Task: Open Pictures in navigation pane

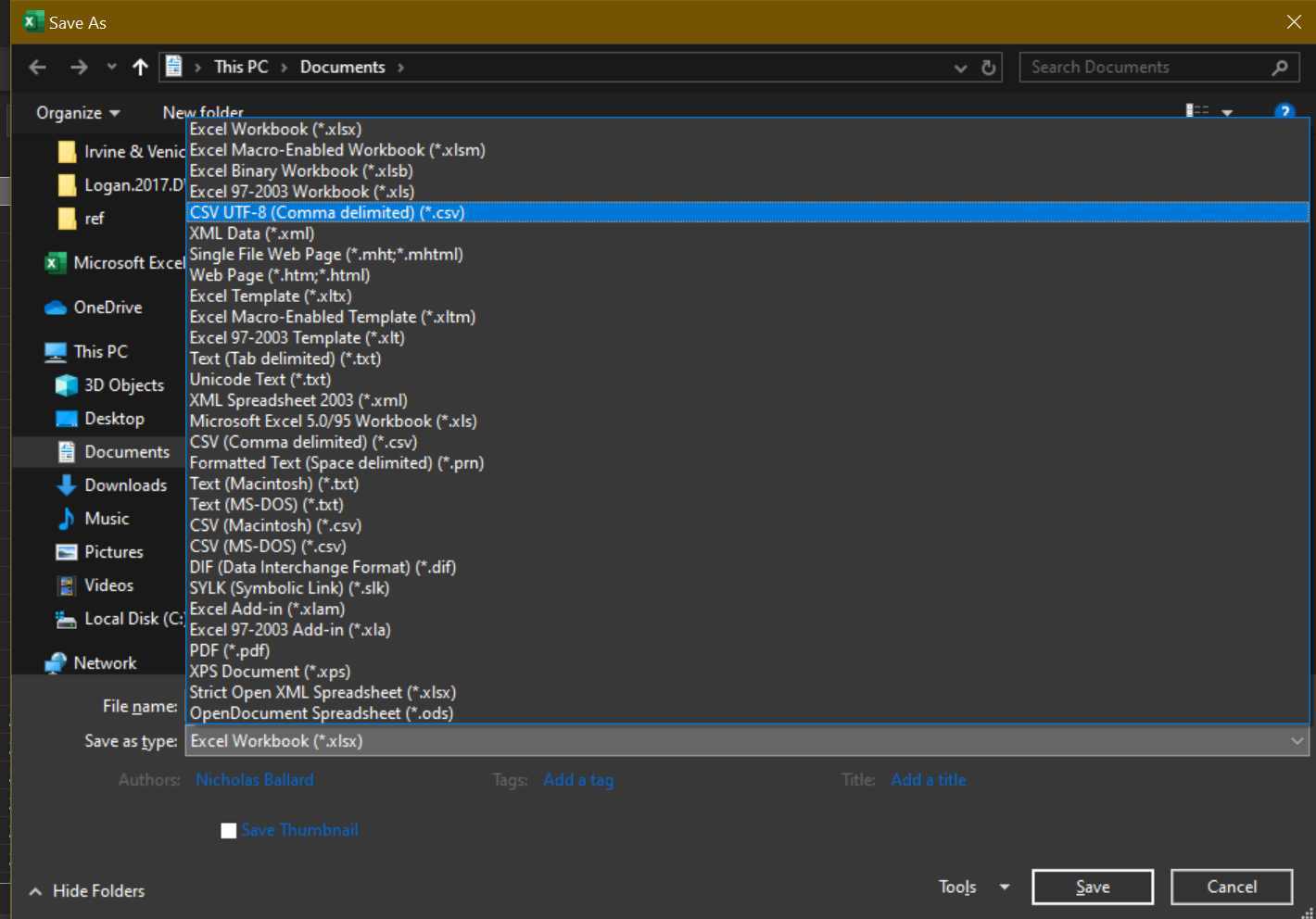Action: pyautogui.click(x=99, y=552)
